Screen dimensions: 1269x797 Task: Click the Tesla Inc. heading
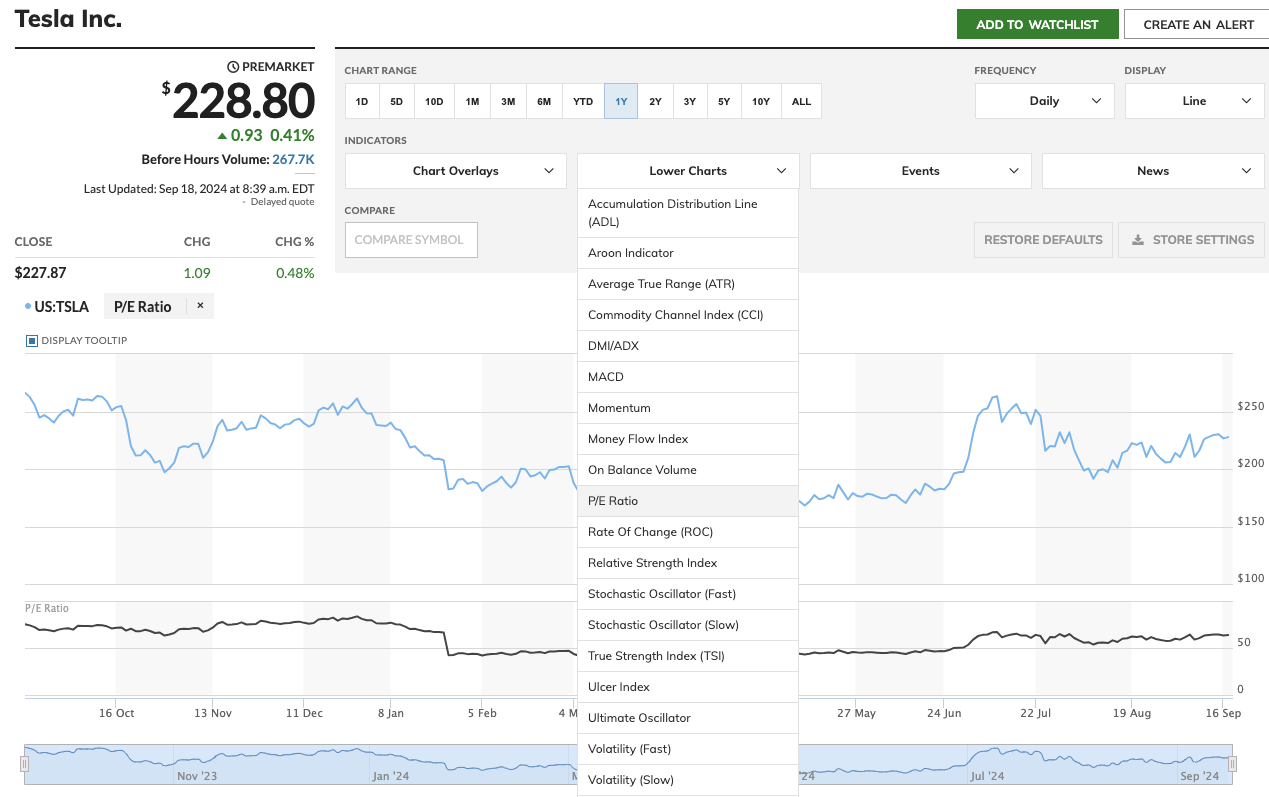pos(68,18)
